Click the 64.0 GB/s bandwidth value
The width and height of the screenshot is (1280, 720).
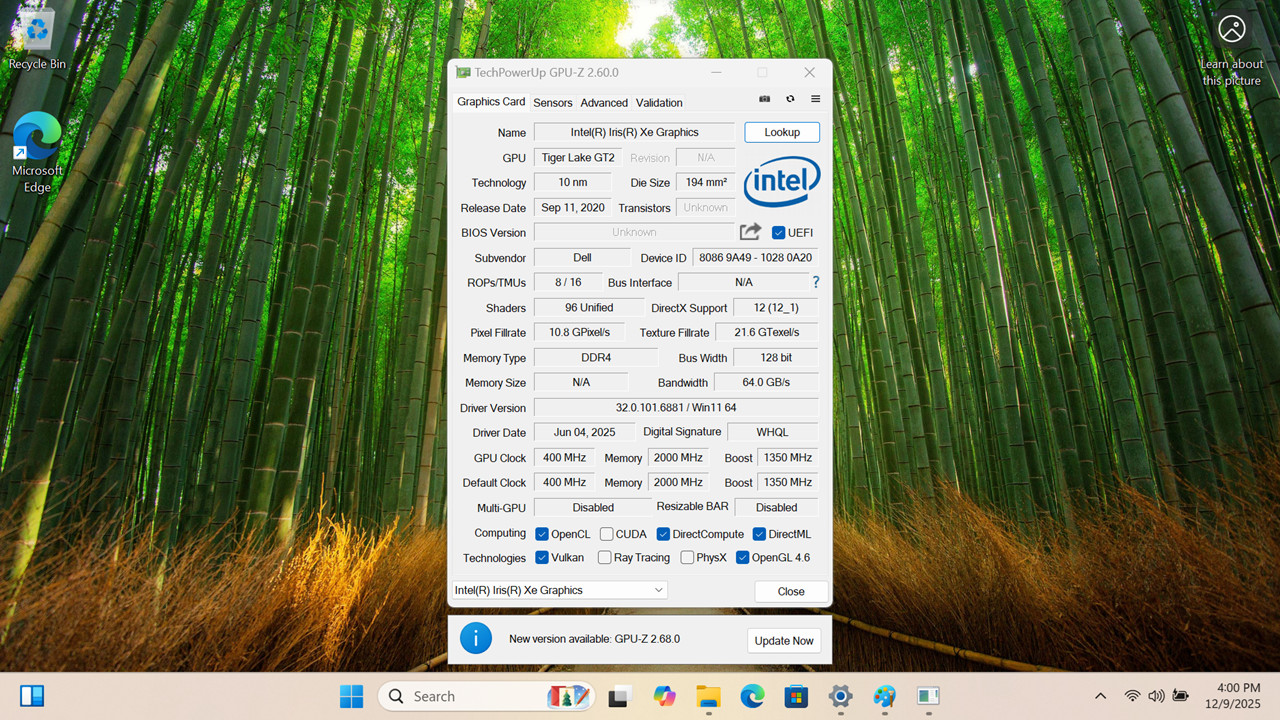point(766,383)
